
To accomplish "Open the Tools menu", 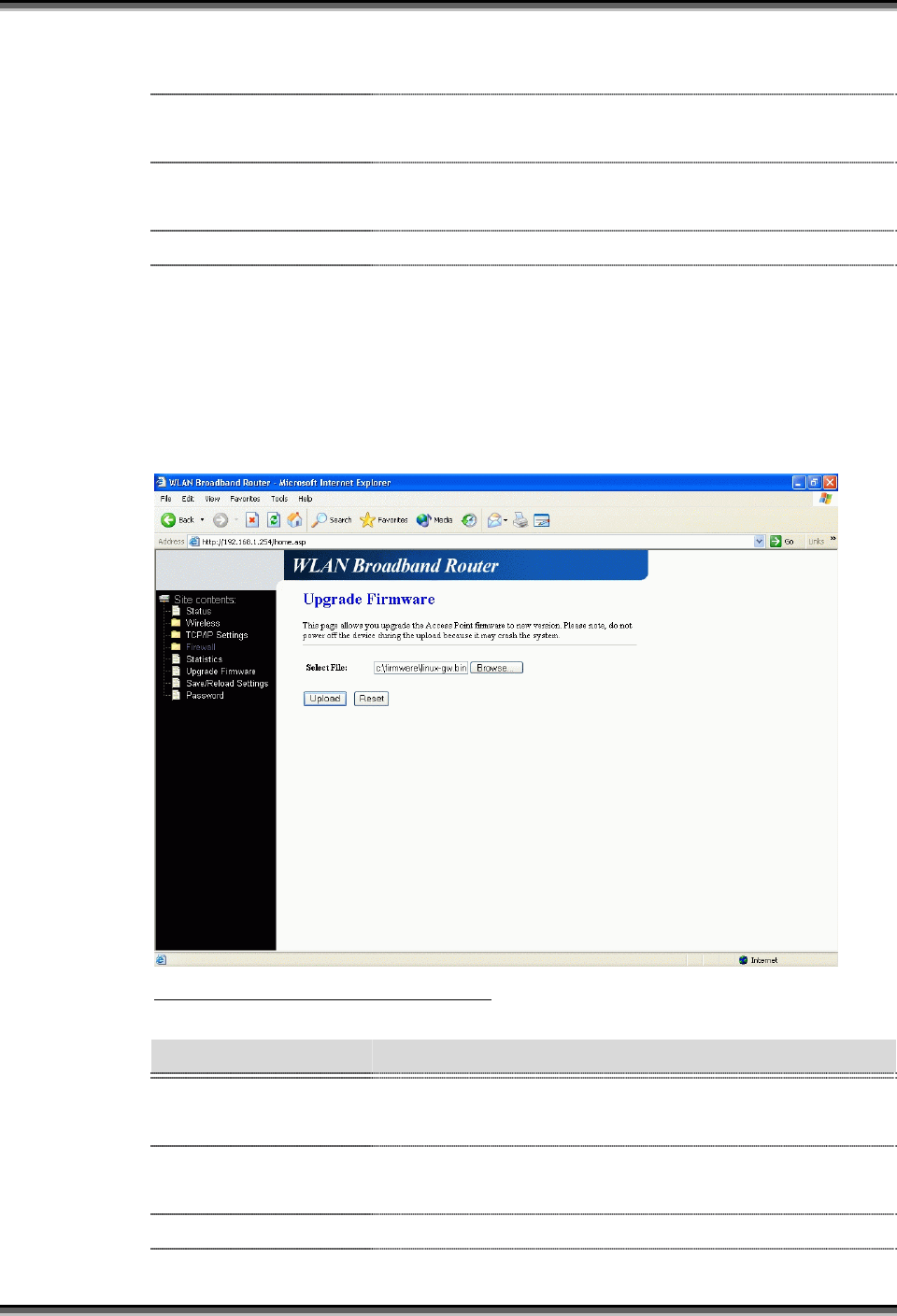I will [x=279, y=499].
